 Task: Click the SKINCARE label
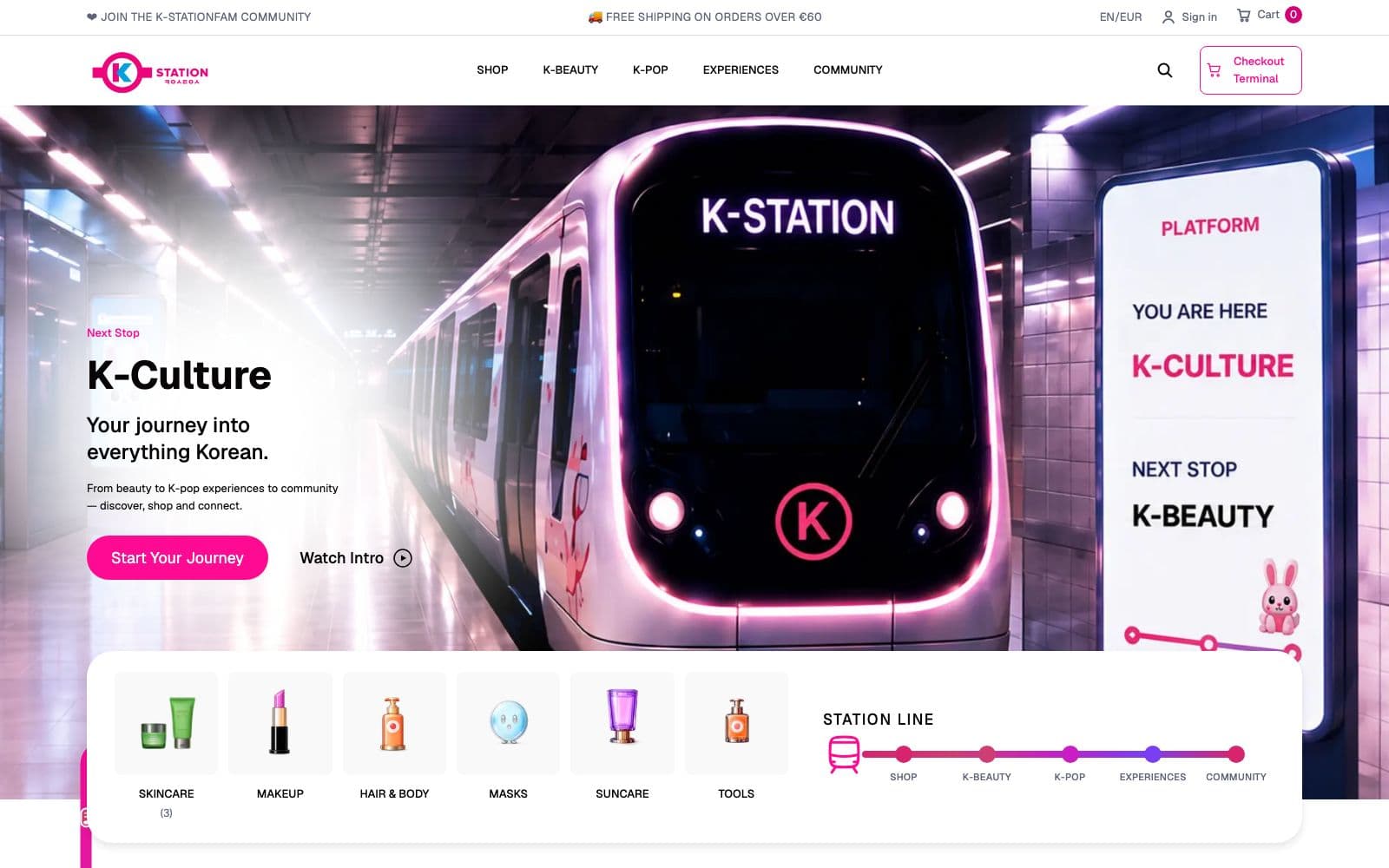pos(166,793)
